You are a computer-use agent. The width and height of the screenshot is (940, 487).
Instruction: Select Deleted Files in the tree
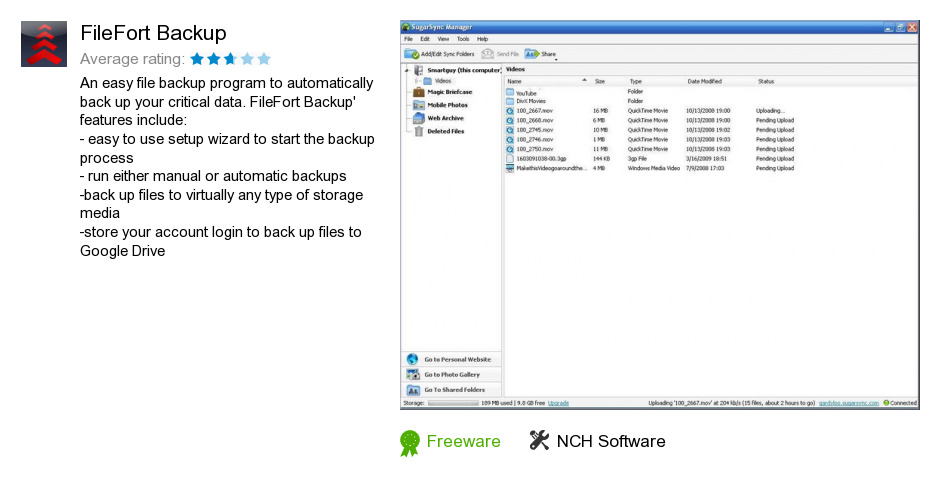(x=445, y=131)
